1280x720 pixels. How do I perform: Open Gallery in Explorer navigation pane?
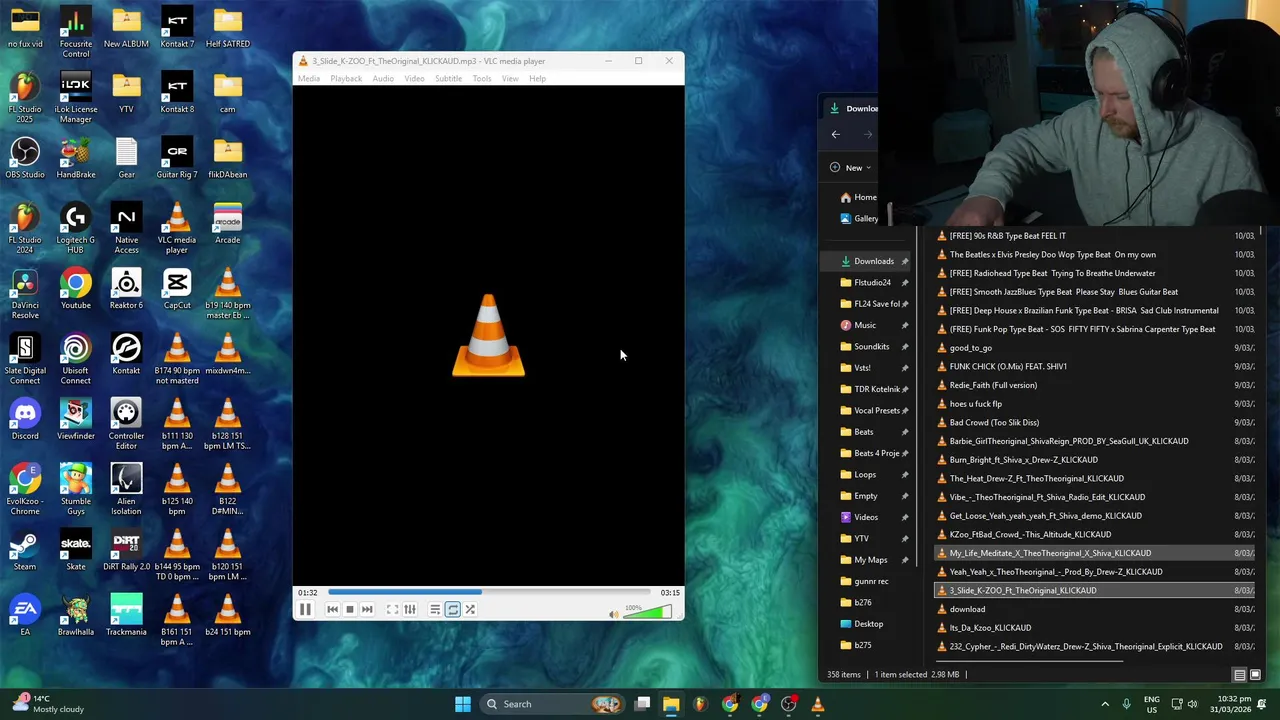click(x=860, y=218)
